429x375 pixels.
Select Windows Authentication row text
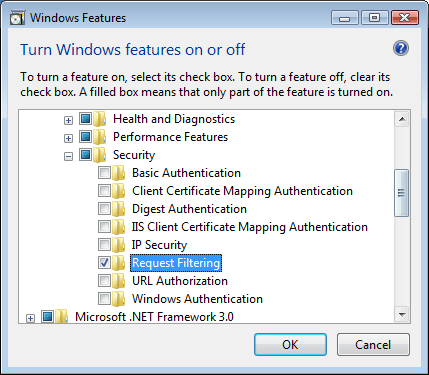point(197,299)
